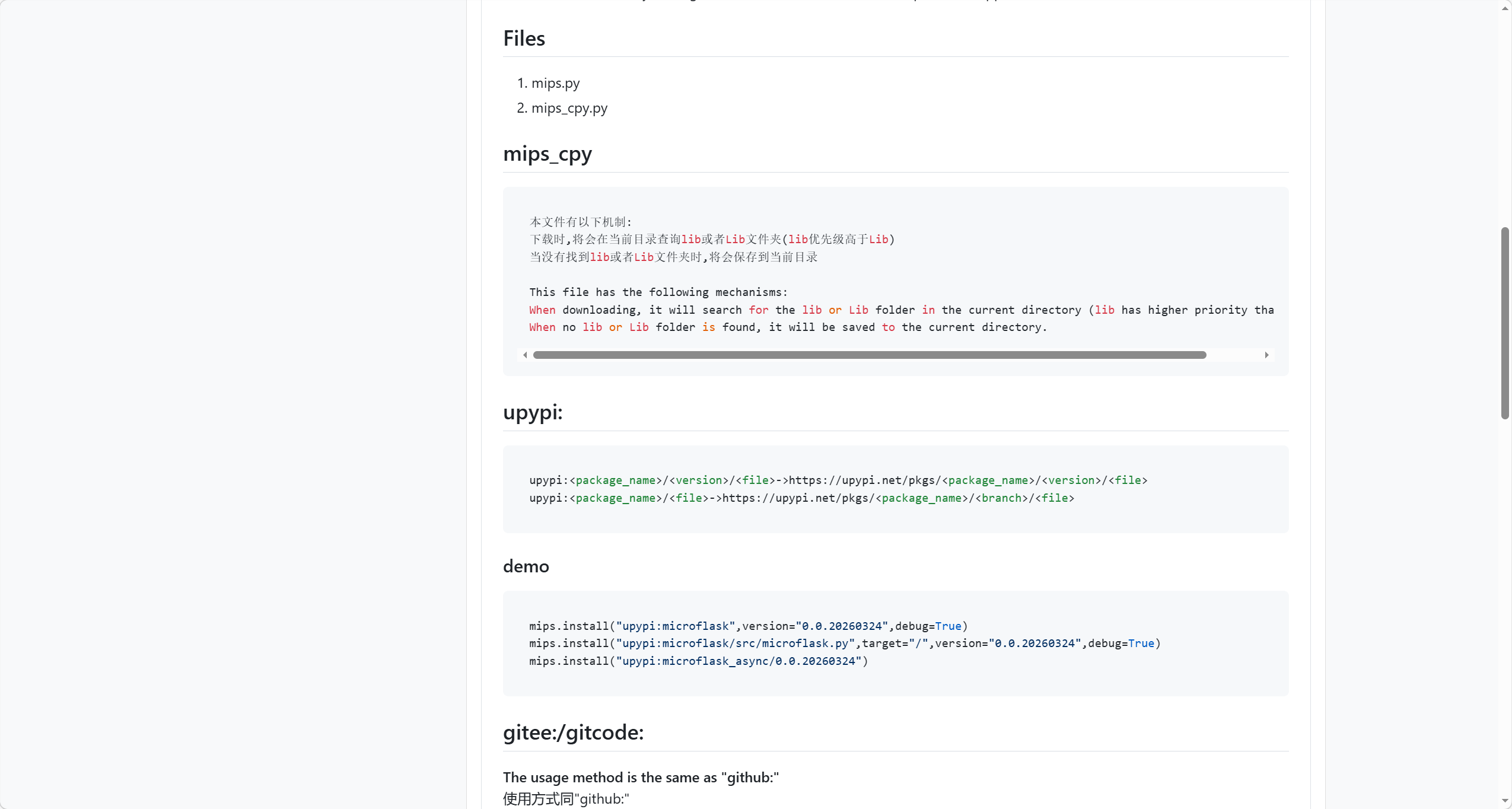The height and width of the screenshot is (809, 1512).
Task: Click the demo subheading
Action: (x=526, y=566)
